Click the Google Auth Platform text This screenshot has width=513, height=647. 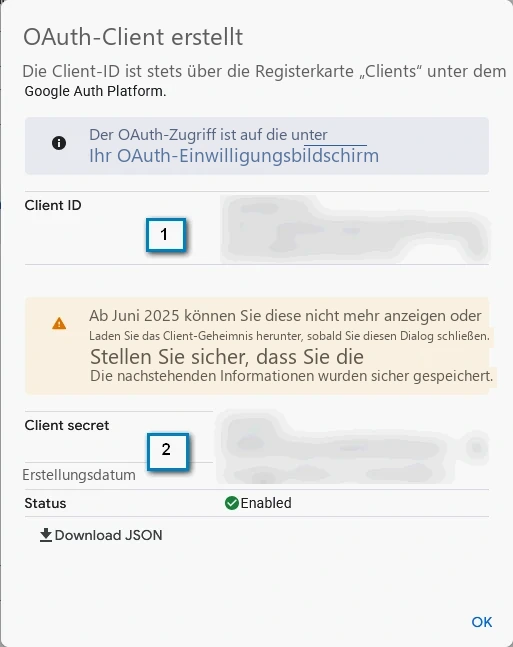[95, 91]
